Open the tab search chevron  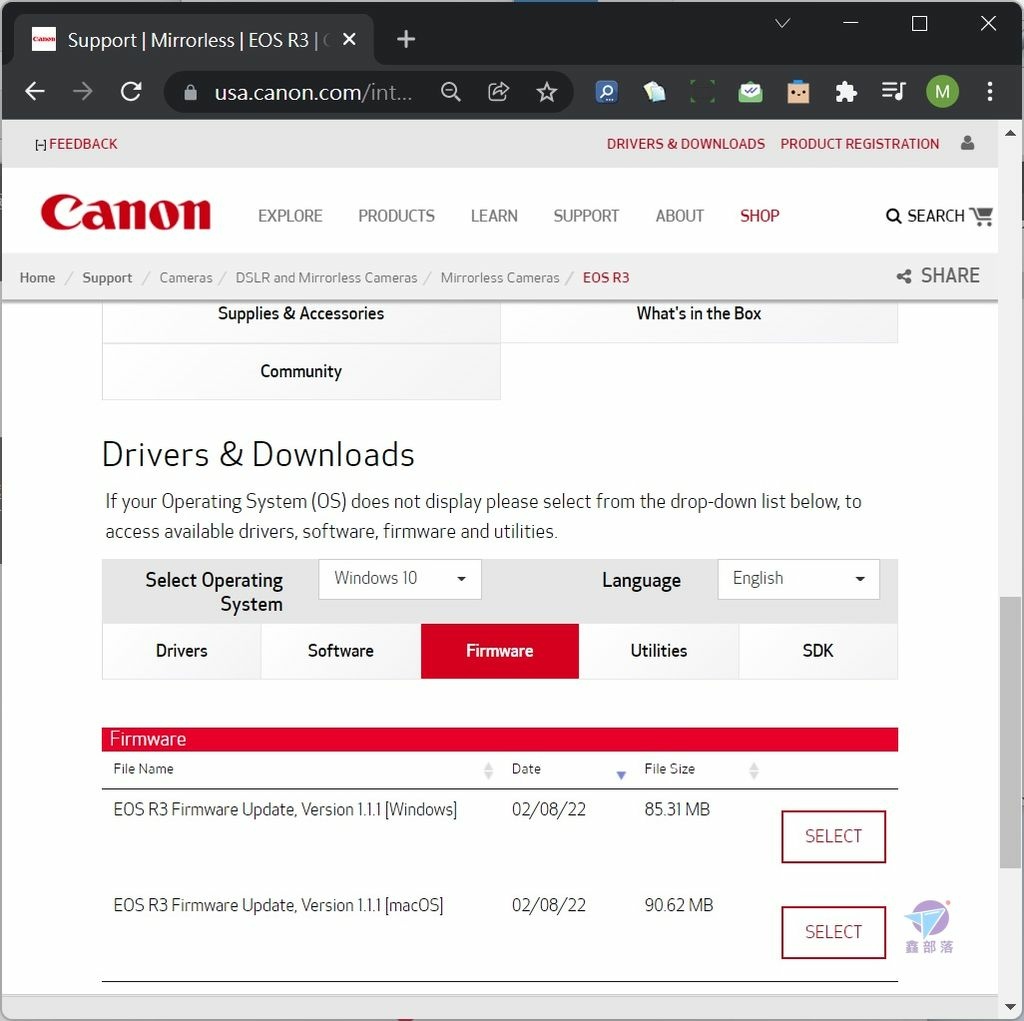(782, 24)
